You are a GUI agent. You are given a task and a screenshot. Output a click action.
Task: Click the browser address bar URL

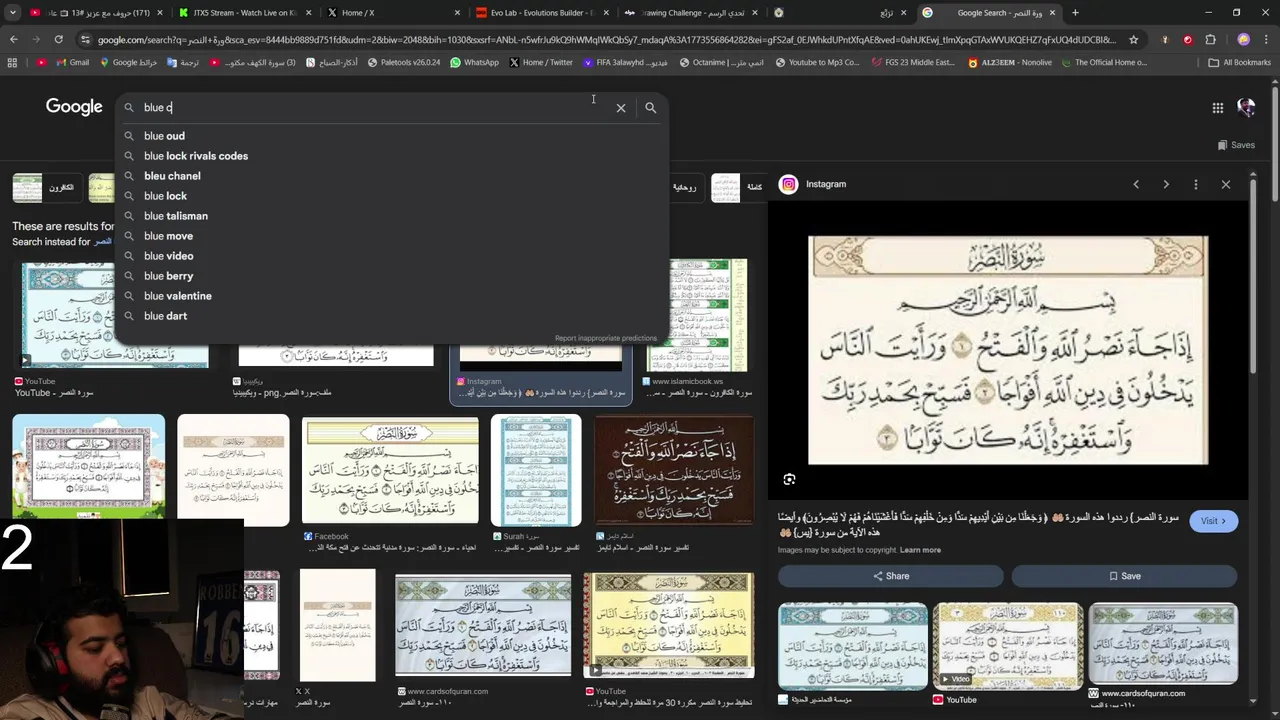[x=607, y=40]
